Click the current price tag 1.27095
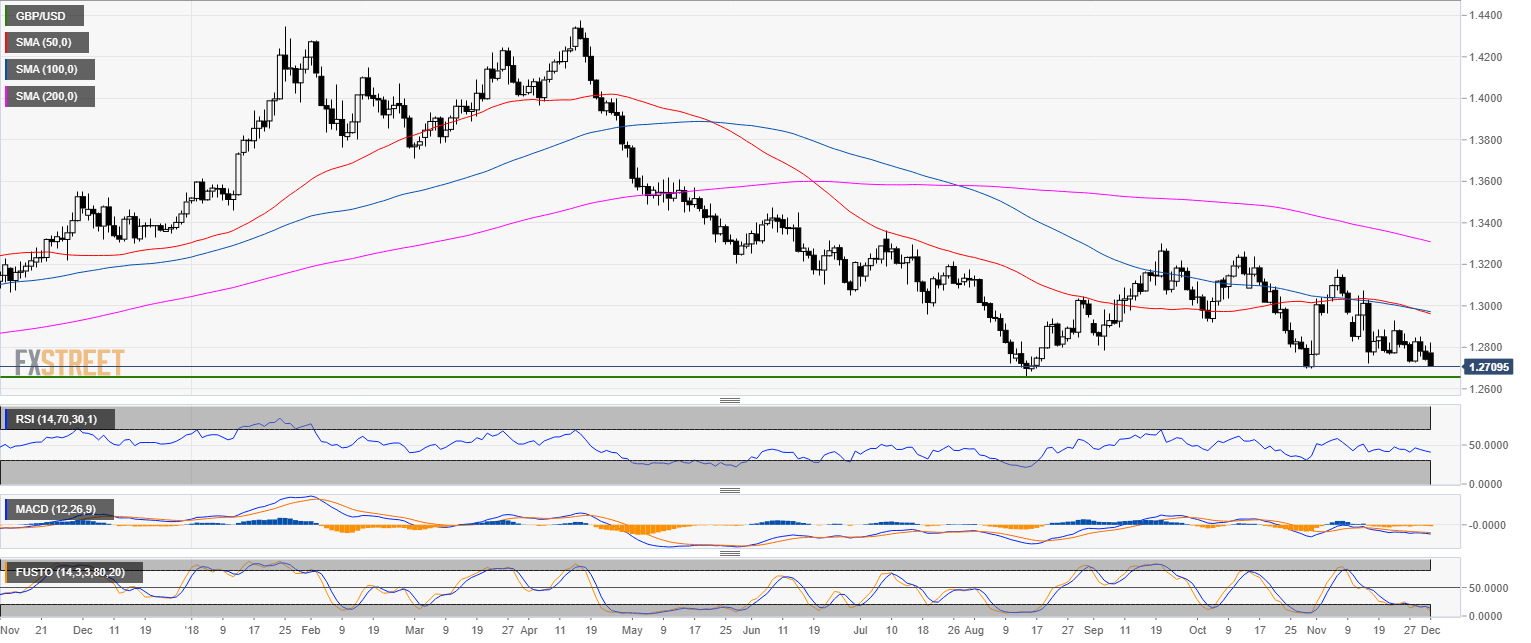The width and height of the screenshot is (1531, 643). [x=1491, y=367]
